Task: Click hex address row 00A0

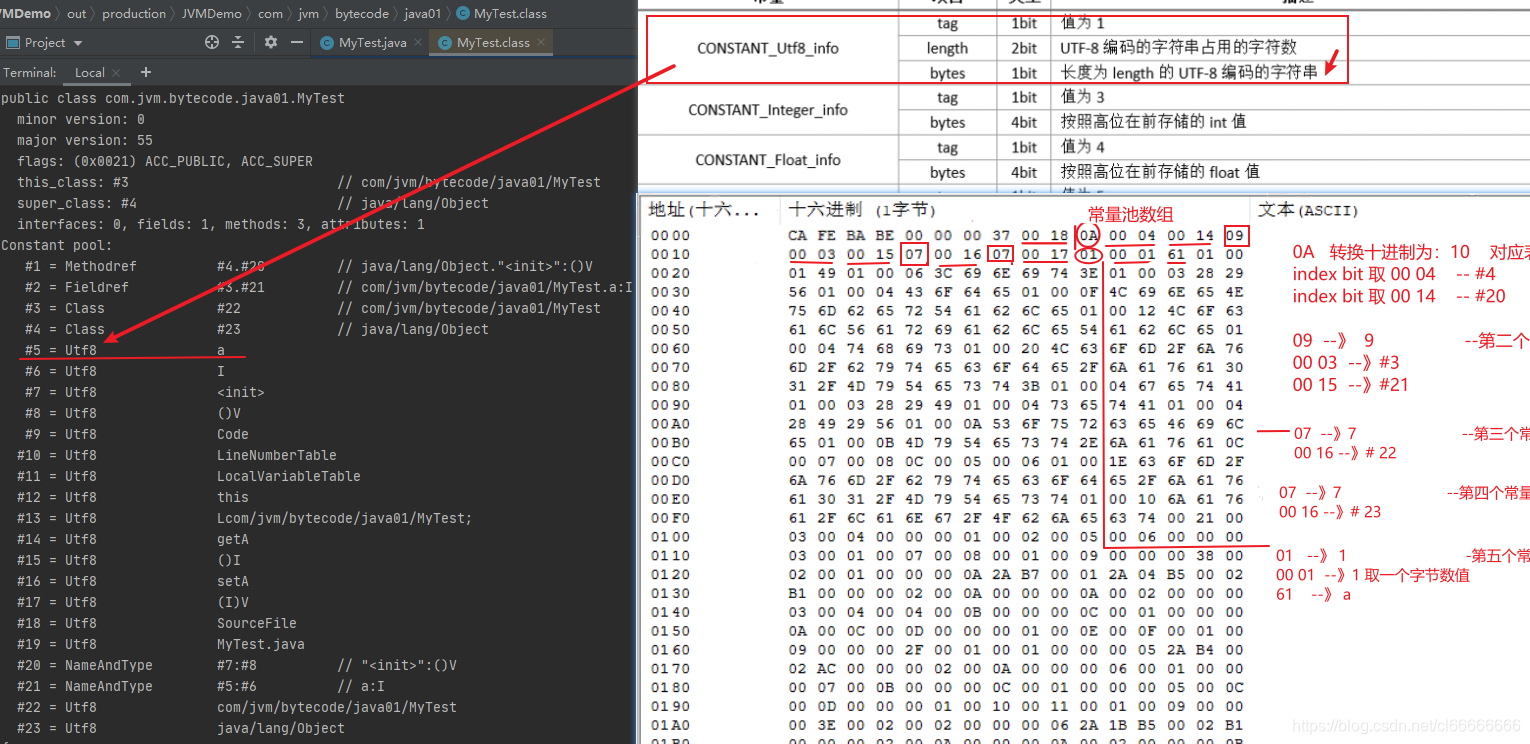Action: tap(669, 423)
